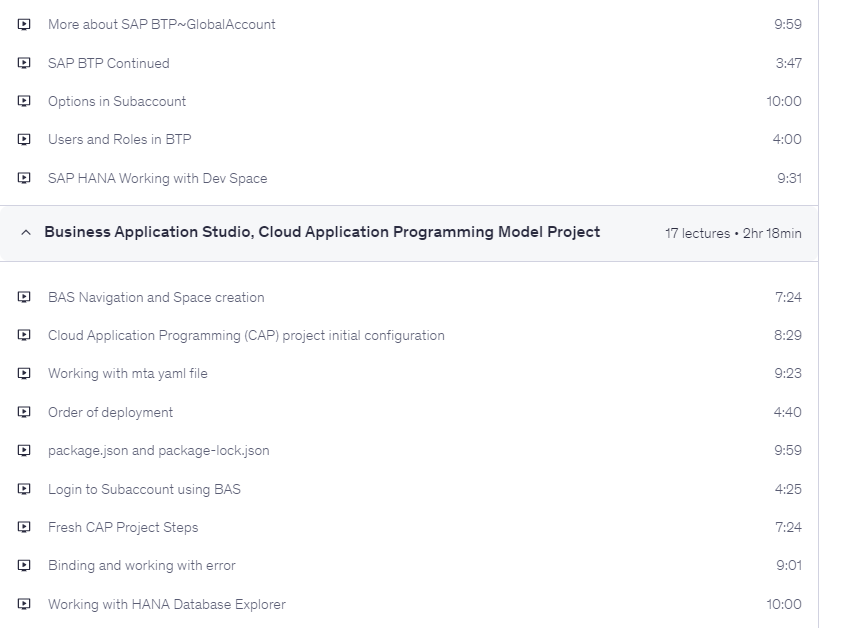Viewport: 842px width, 628px height.
Task: Click video icon beside Fresh CAP Project Steps
Action: pos(24,528)
